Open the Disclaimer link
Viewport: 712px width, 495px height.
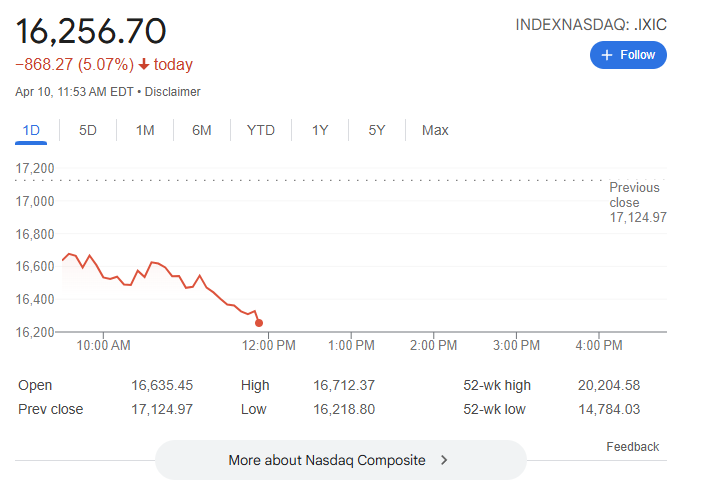173,92
